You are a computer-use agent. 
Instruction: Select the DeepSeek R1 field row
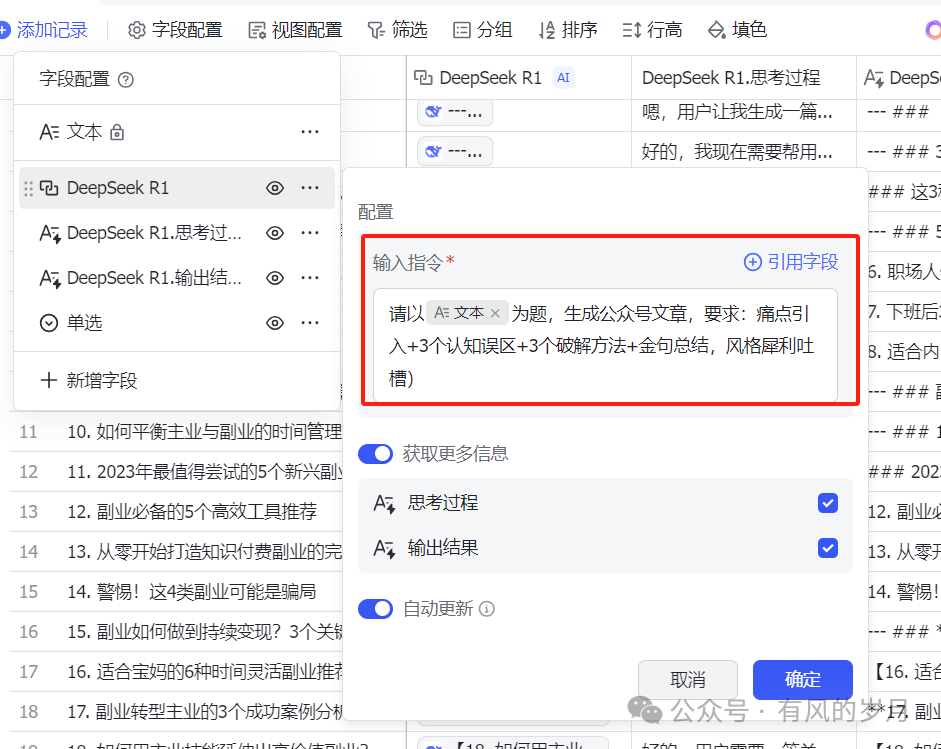(x=177, y=188)
